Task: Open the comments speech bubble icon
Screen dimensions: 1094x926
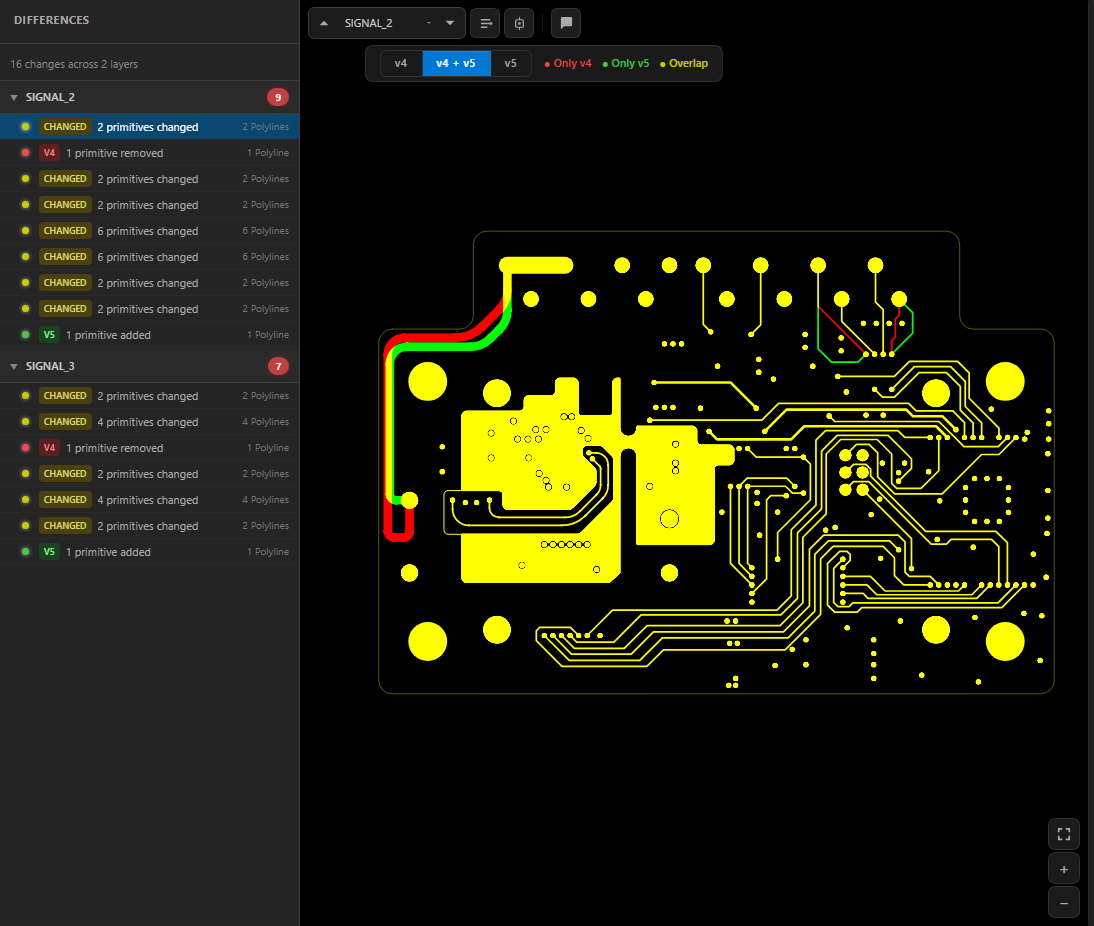Action: 566,23
